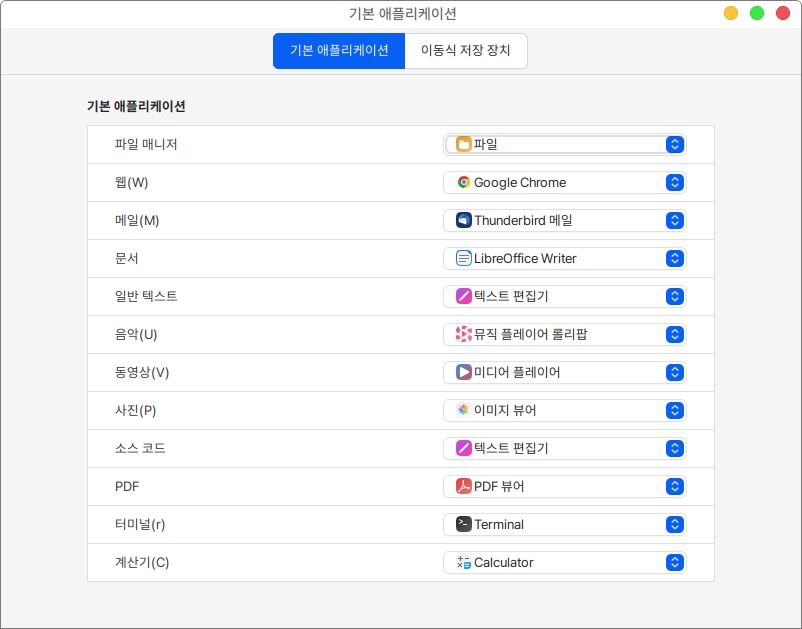
Task: Open the 소스 코드 dropdown arrow
Action: pos(675,448)
